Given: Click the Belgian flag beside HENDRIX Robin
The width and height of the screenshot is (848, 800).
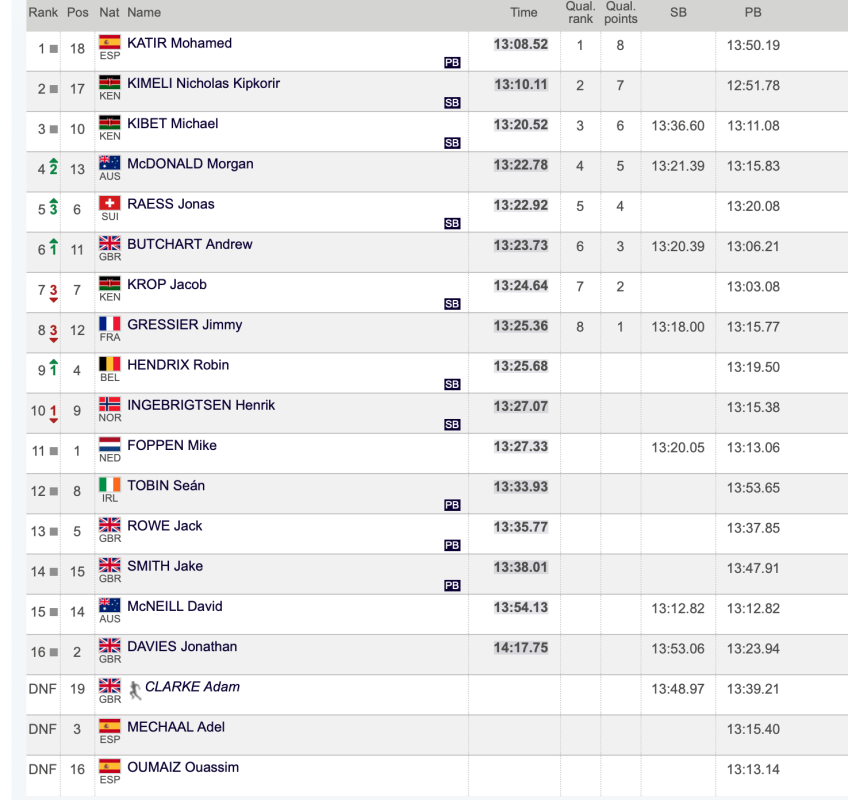Looking at the screenshot, I should (110, 364).
